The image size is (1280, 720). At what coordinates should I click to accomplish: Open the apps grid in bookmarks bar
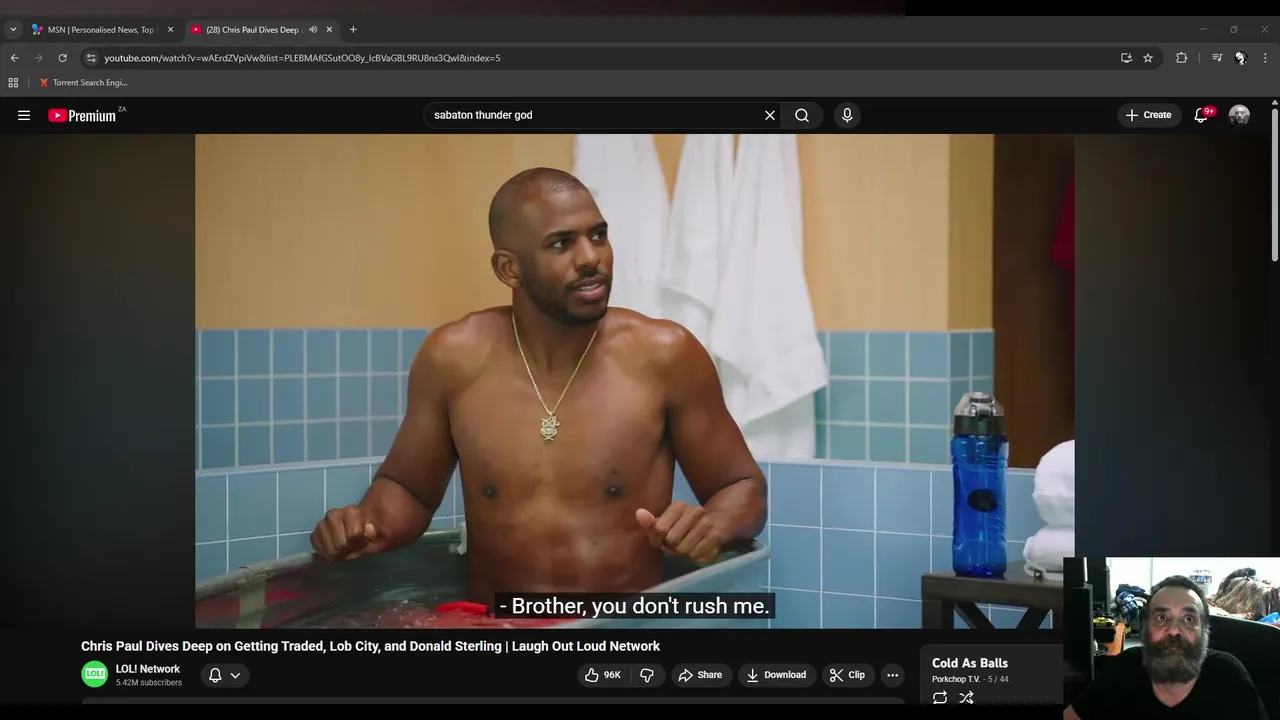click(x=13, y=83)
